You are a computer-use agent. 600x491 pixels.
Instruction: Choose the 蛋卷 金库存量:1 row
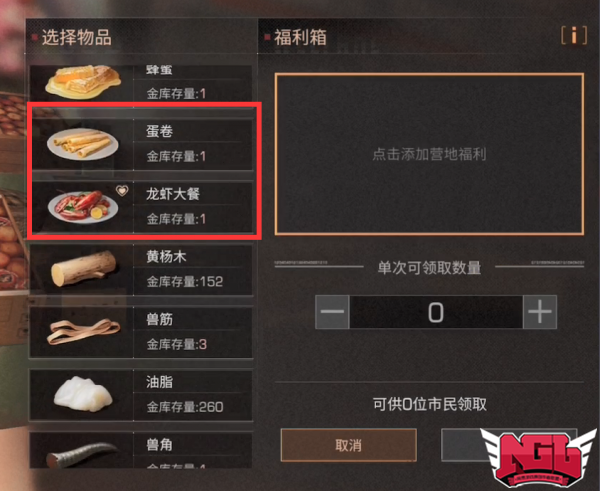click(142, 144)
